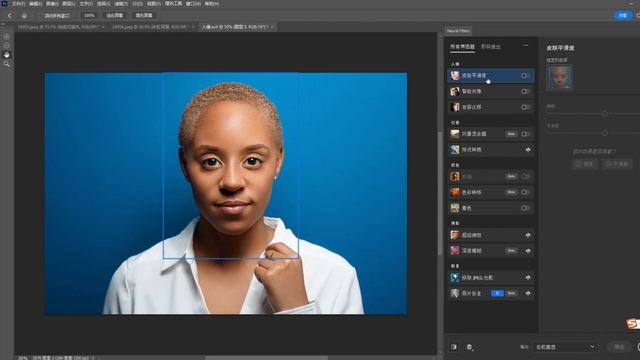
Task: Click the 样式转换 filter thumbnail icon
Action: [x=455, y=150]
